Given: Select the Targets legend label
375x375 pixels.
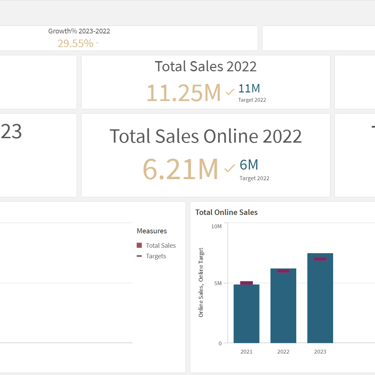Looking at the screenshot, I should [156, 256].
